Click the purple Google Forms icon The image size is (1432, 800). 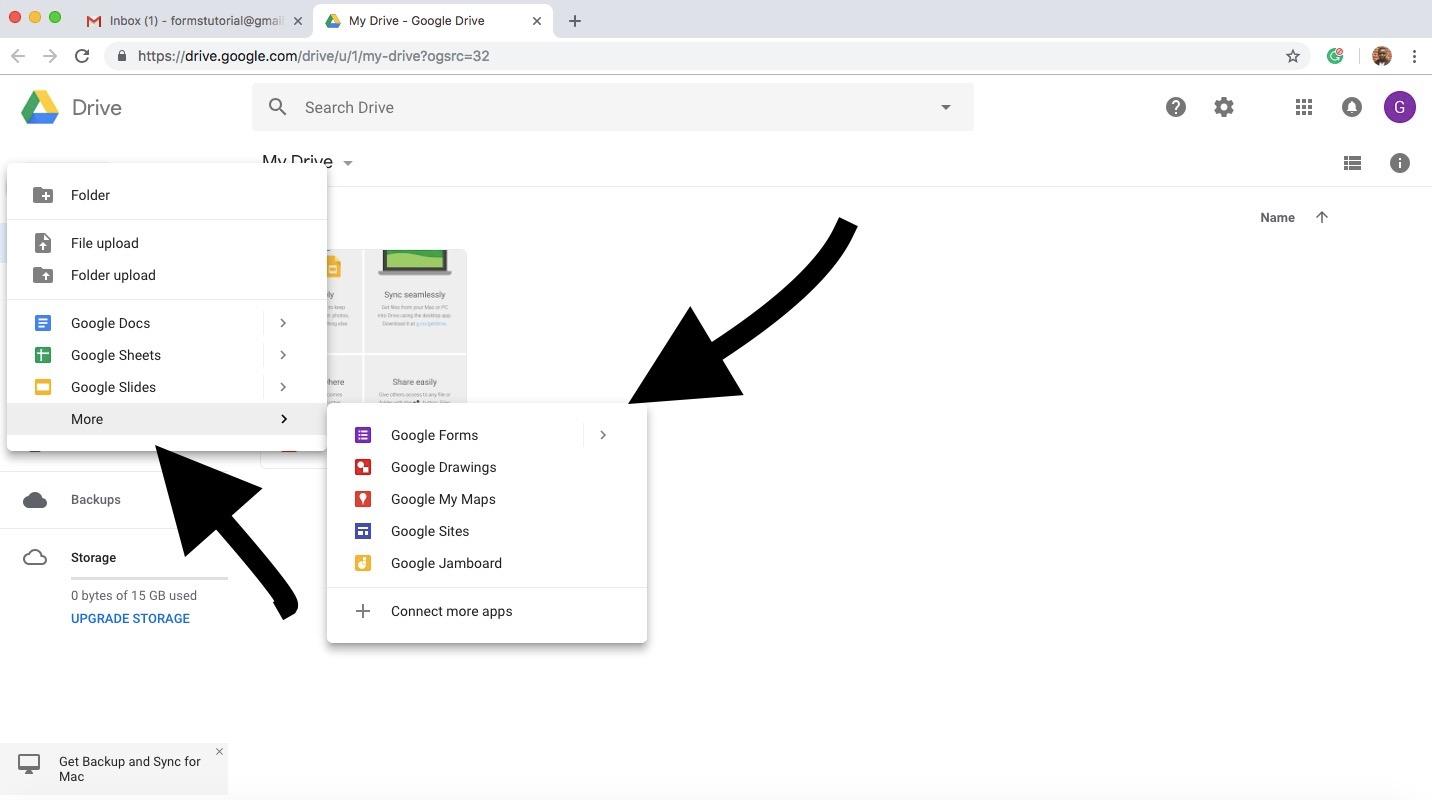[363, 435]
